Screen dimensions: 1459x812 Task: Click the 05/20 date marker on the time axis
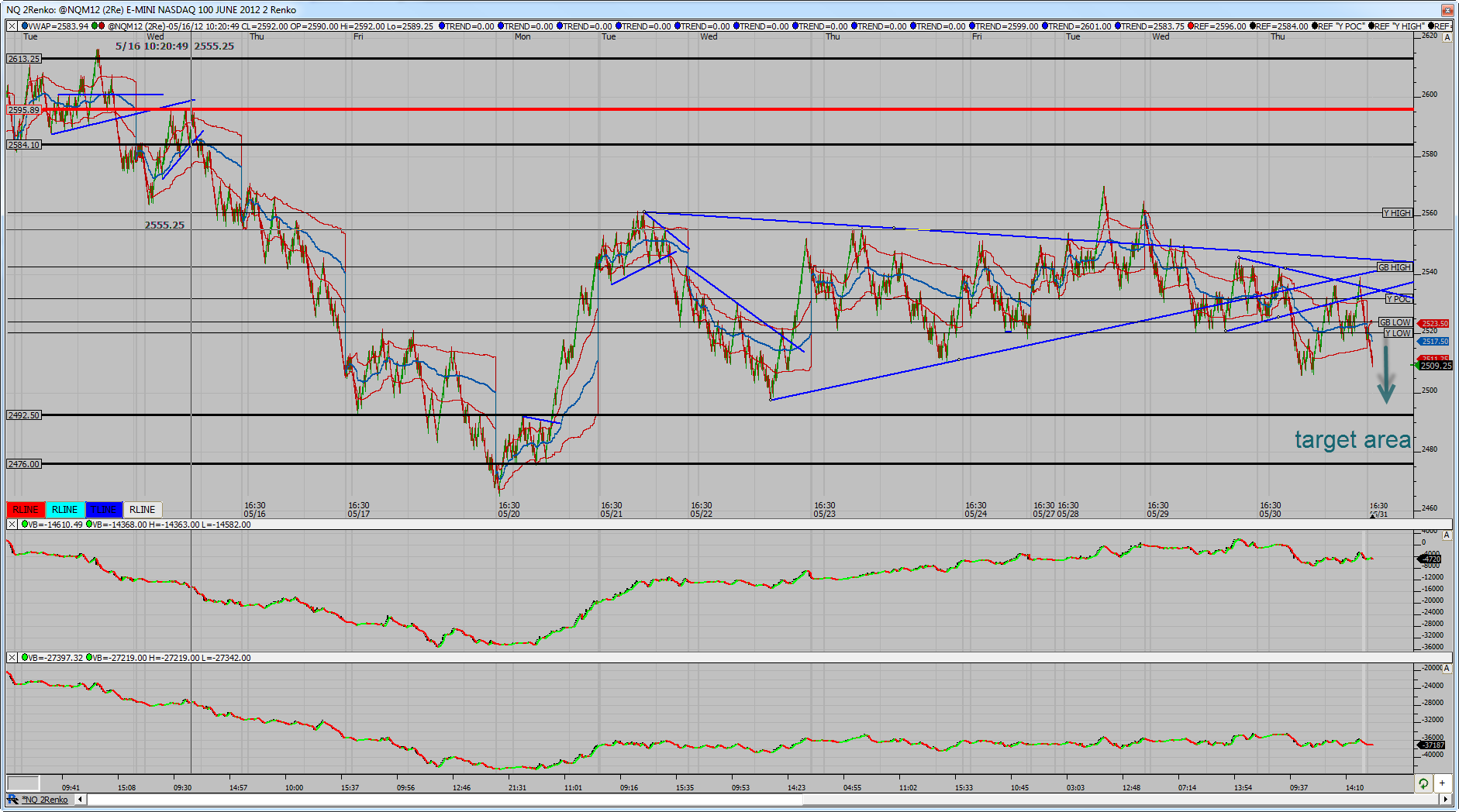(x=509, y=514)
